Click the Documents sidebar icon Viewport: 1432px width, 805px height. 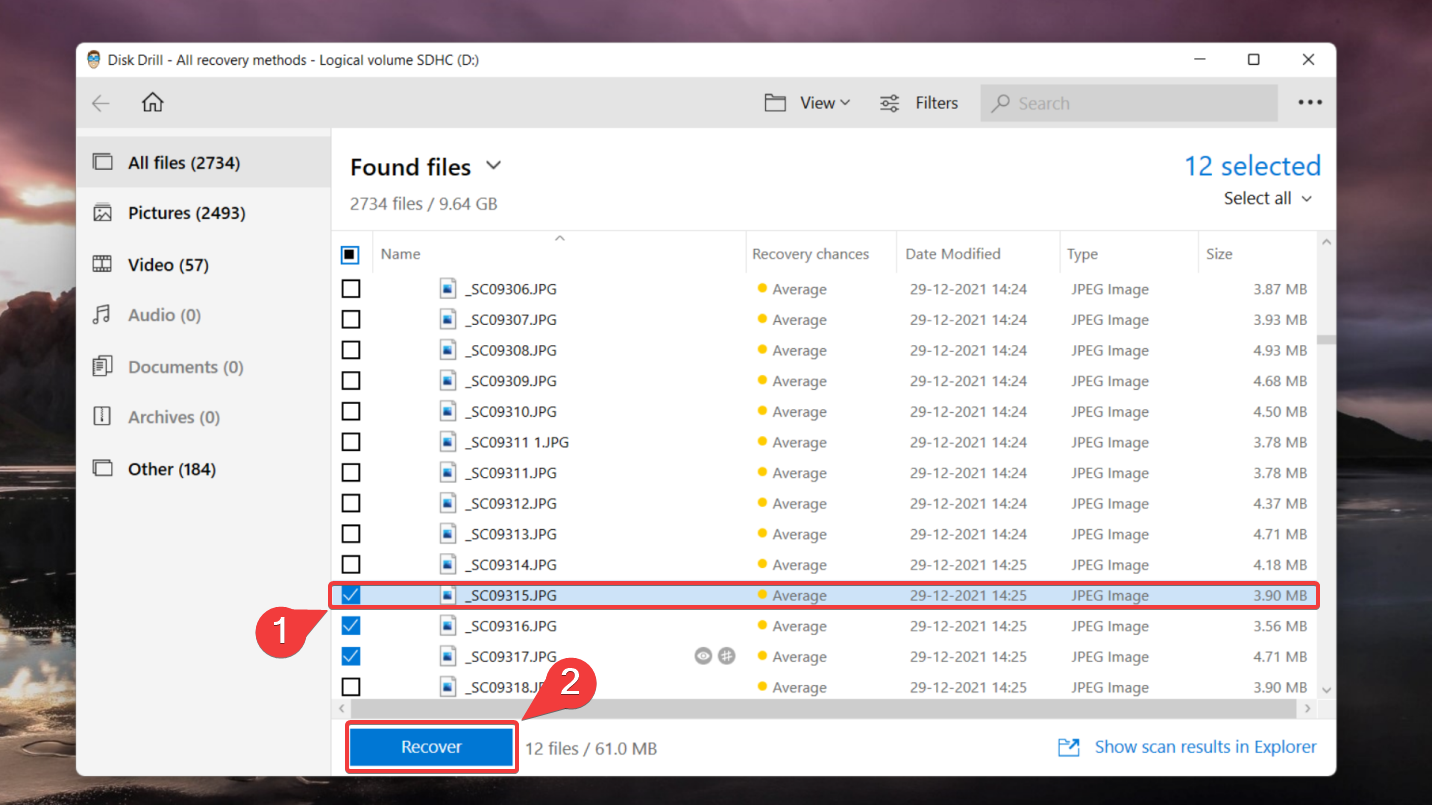[x=102, y=366]
